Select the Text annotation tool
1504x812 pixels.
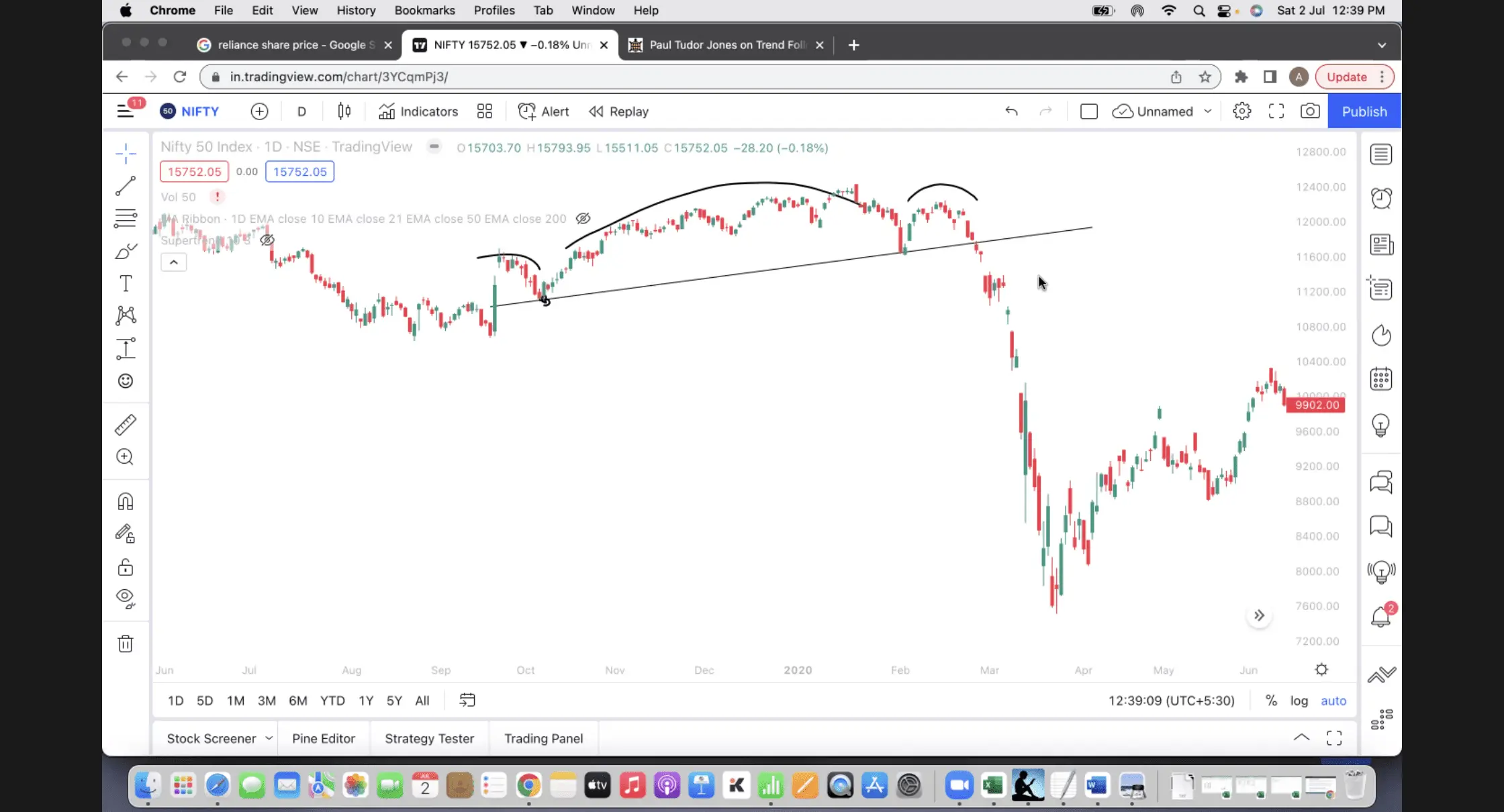[126, 283]
